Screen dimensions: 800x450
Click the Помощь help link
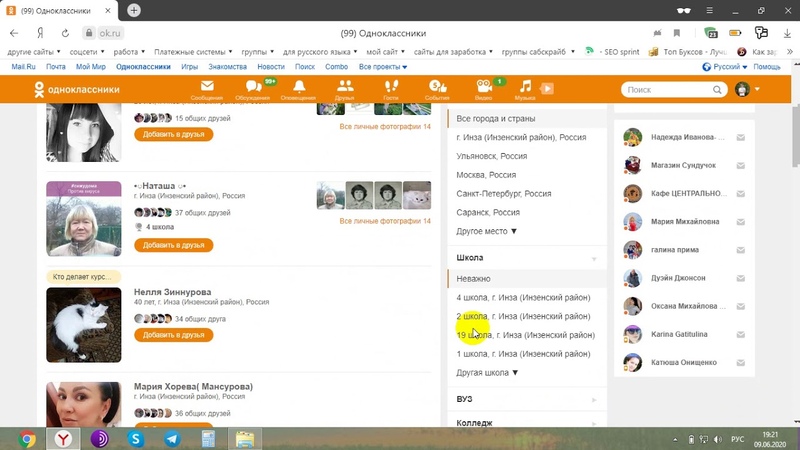[x=767, y=67]
